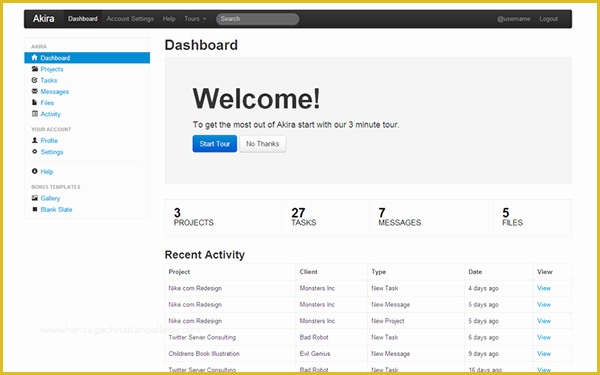Open Files in the sidebar
Viewport: 600px width, 375px height.
pyautogui.click(x=47, y=103)
